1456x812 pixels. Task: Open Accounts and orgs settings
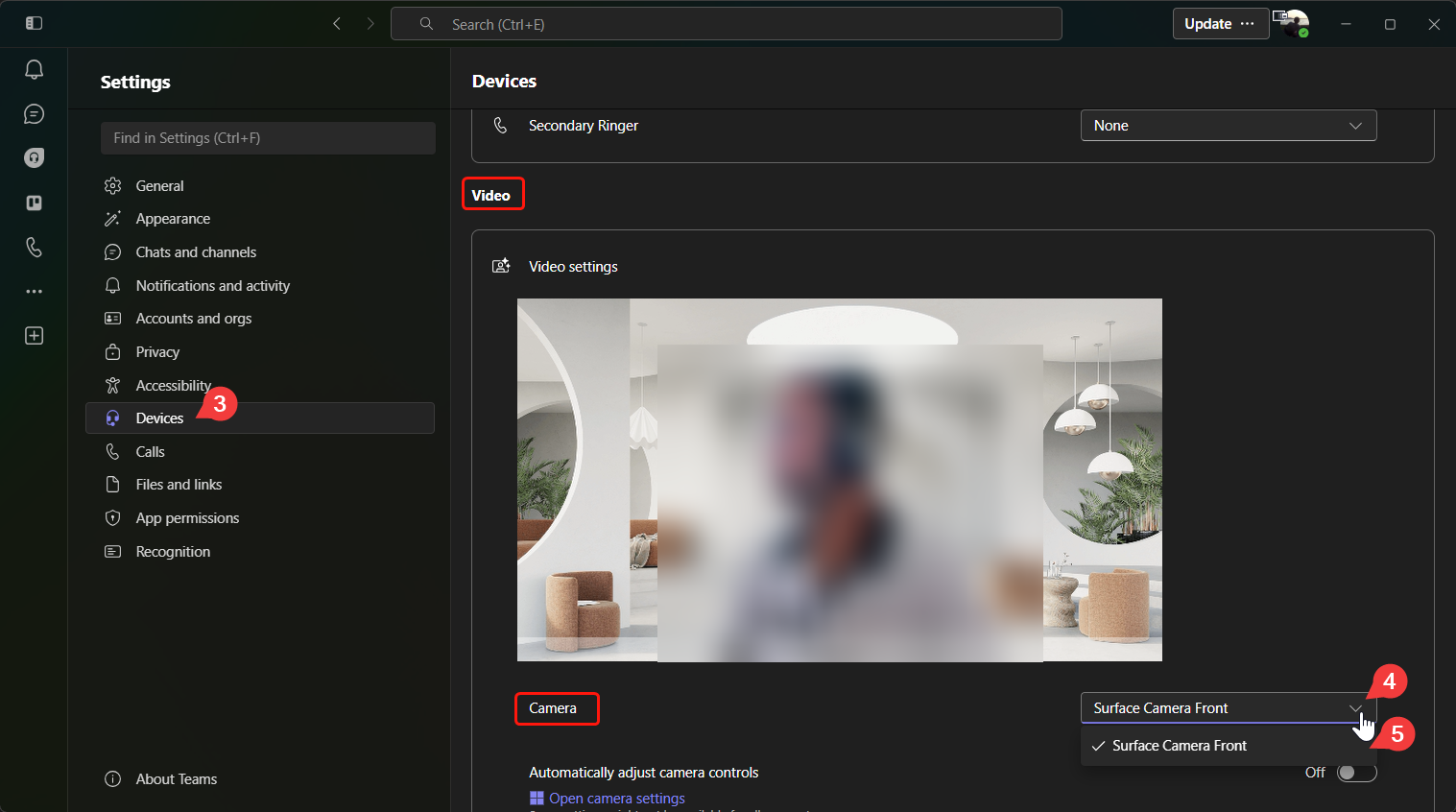pos(260,319)
